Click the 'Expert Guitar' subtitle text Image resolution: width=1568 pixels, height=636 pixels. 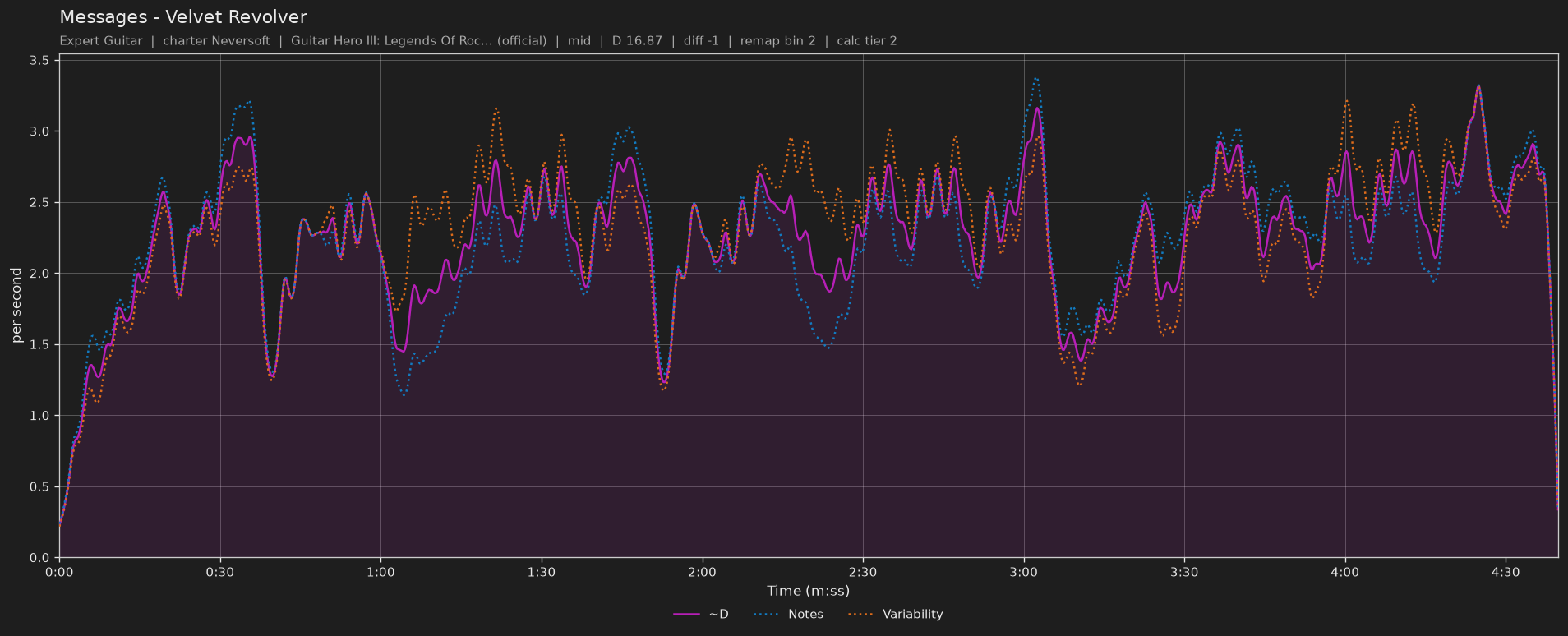[101, 40]
